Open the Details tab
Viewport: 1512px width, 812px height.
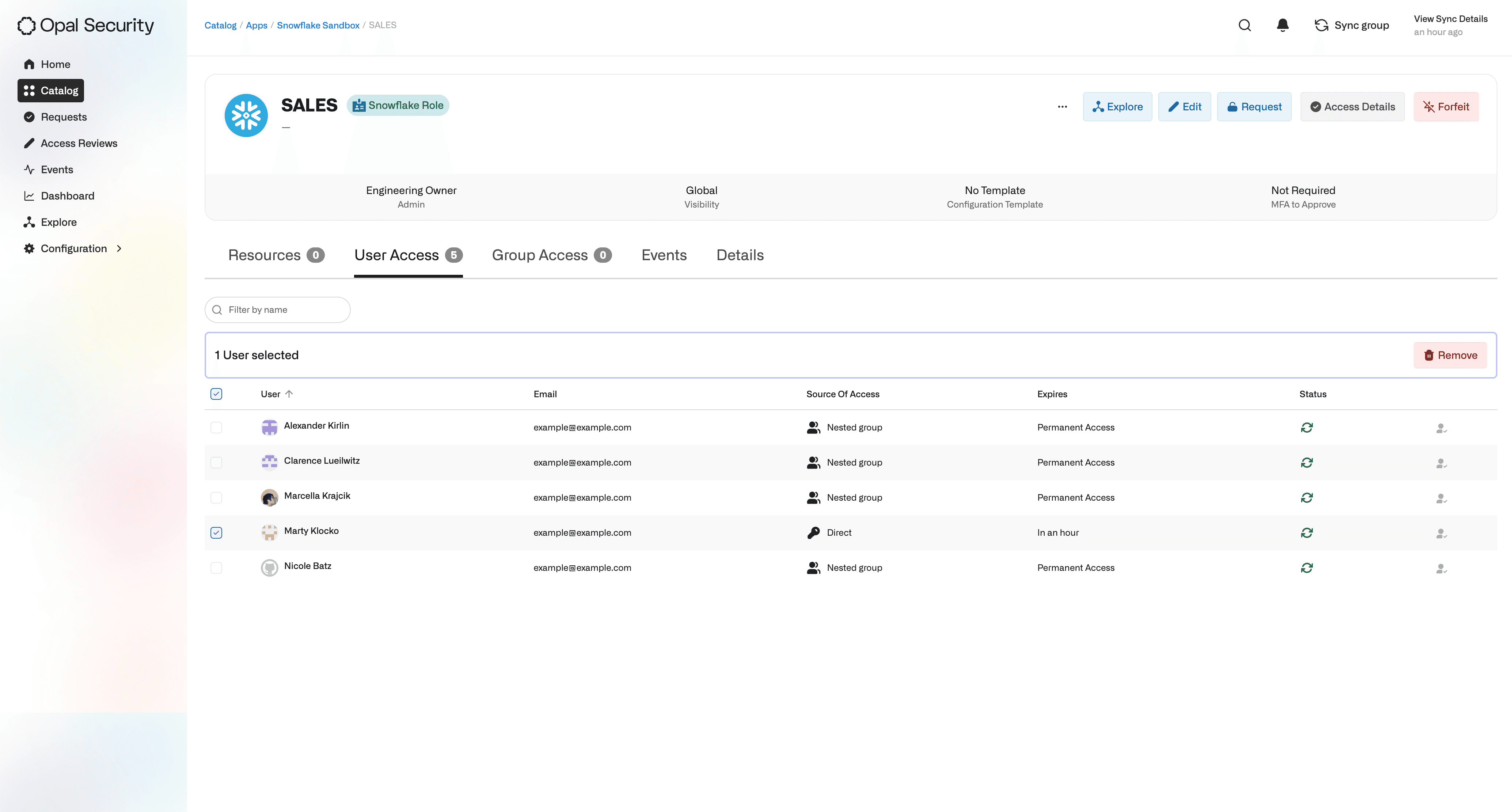(x=740, y=255)
